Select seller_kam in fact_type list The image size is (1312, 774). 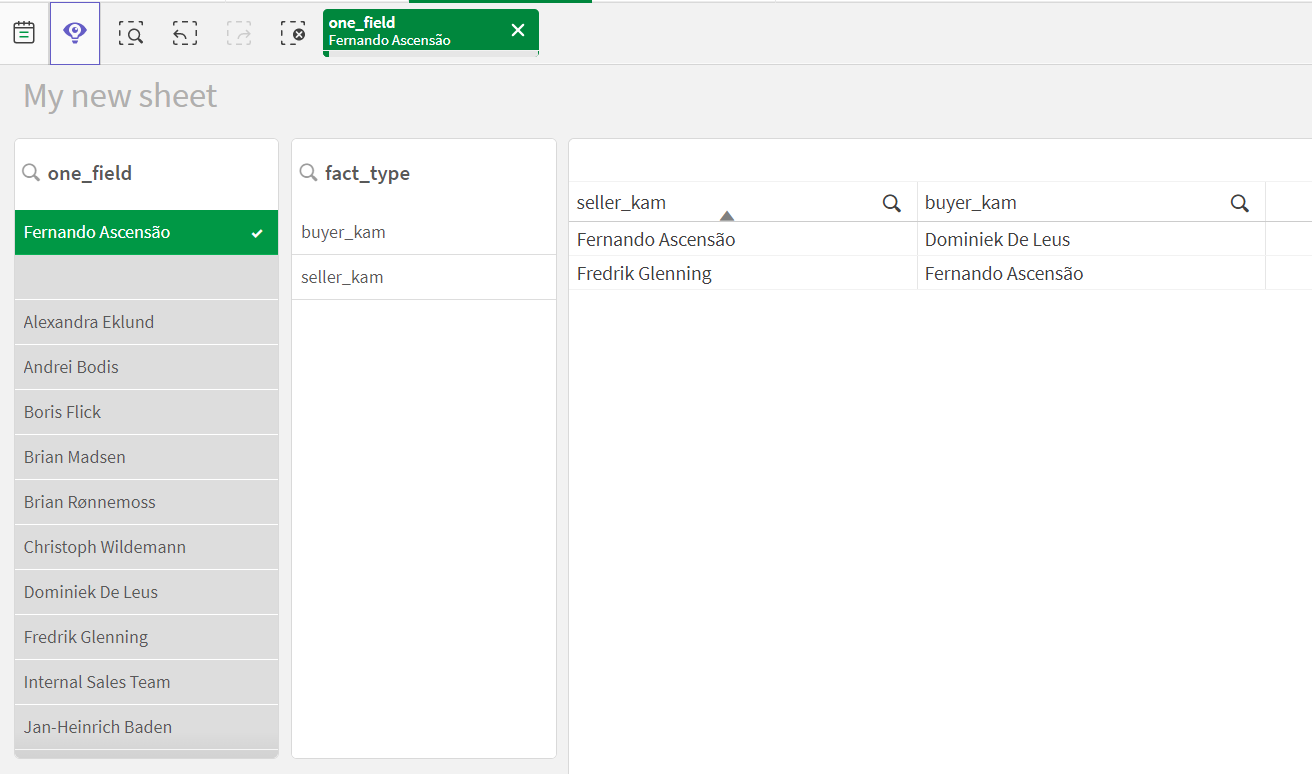click(342, 277)
